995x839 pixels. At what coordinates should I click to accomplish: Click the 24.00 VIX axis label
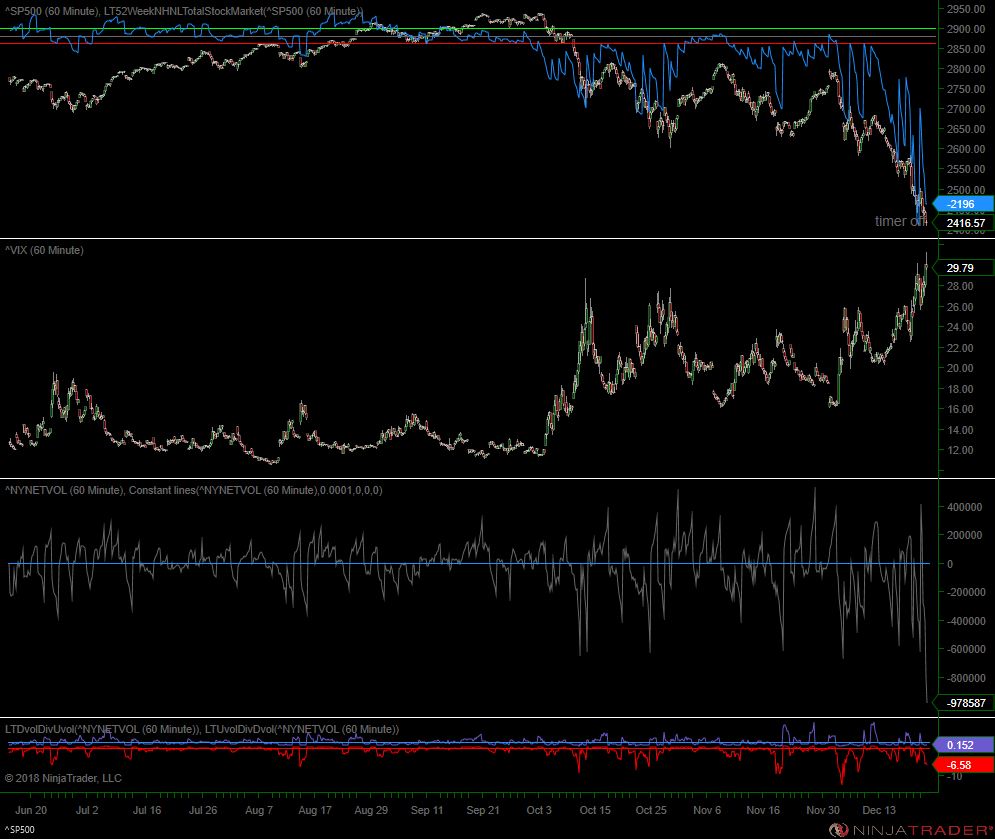(x=960, y=327)
